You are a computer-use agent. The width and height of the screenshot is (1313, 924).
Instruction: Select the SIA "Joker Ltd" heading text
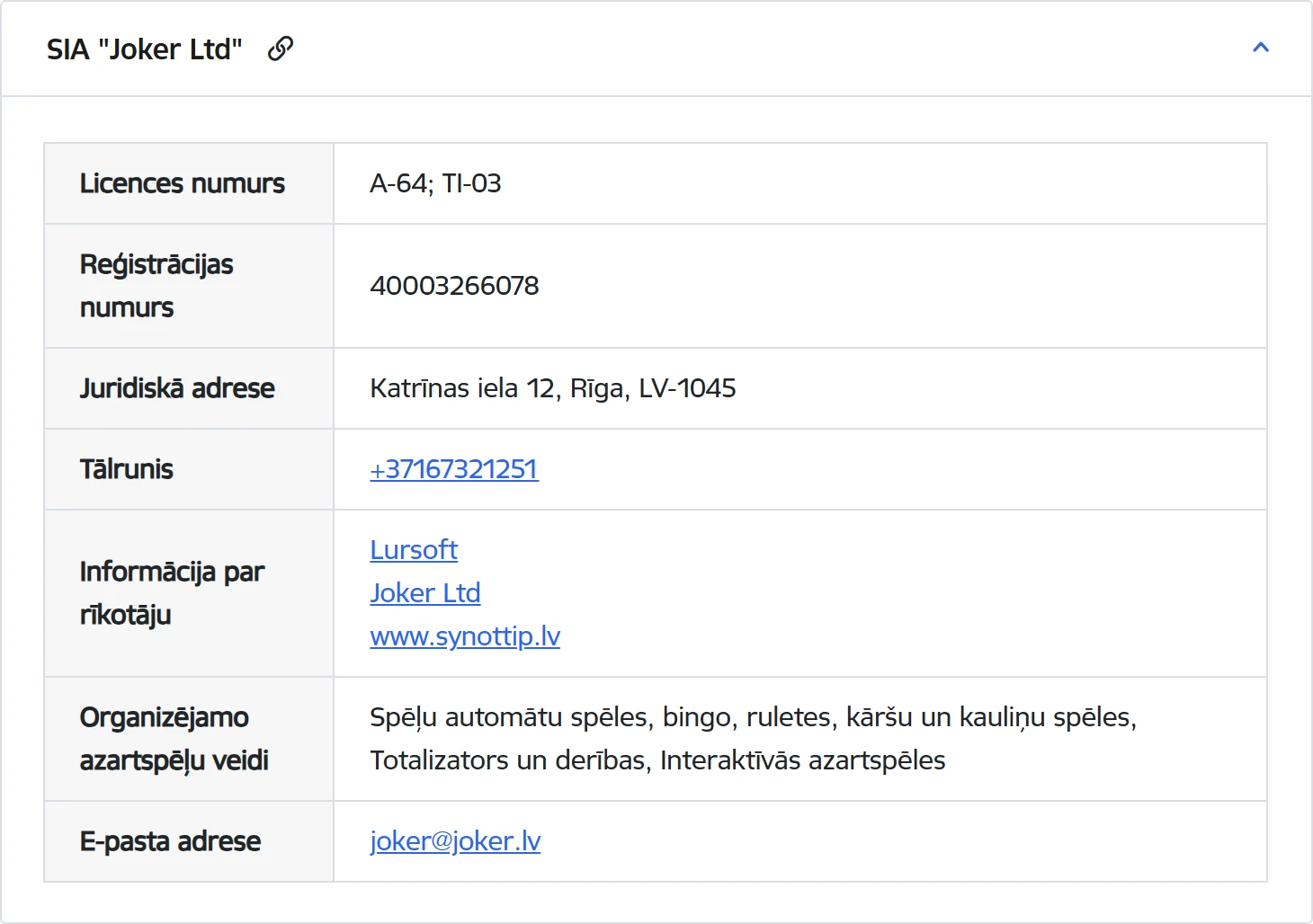(x=145, y=49)
